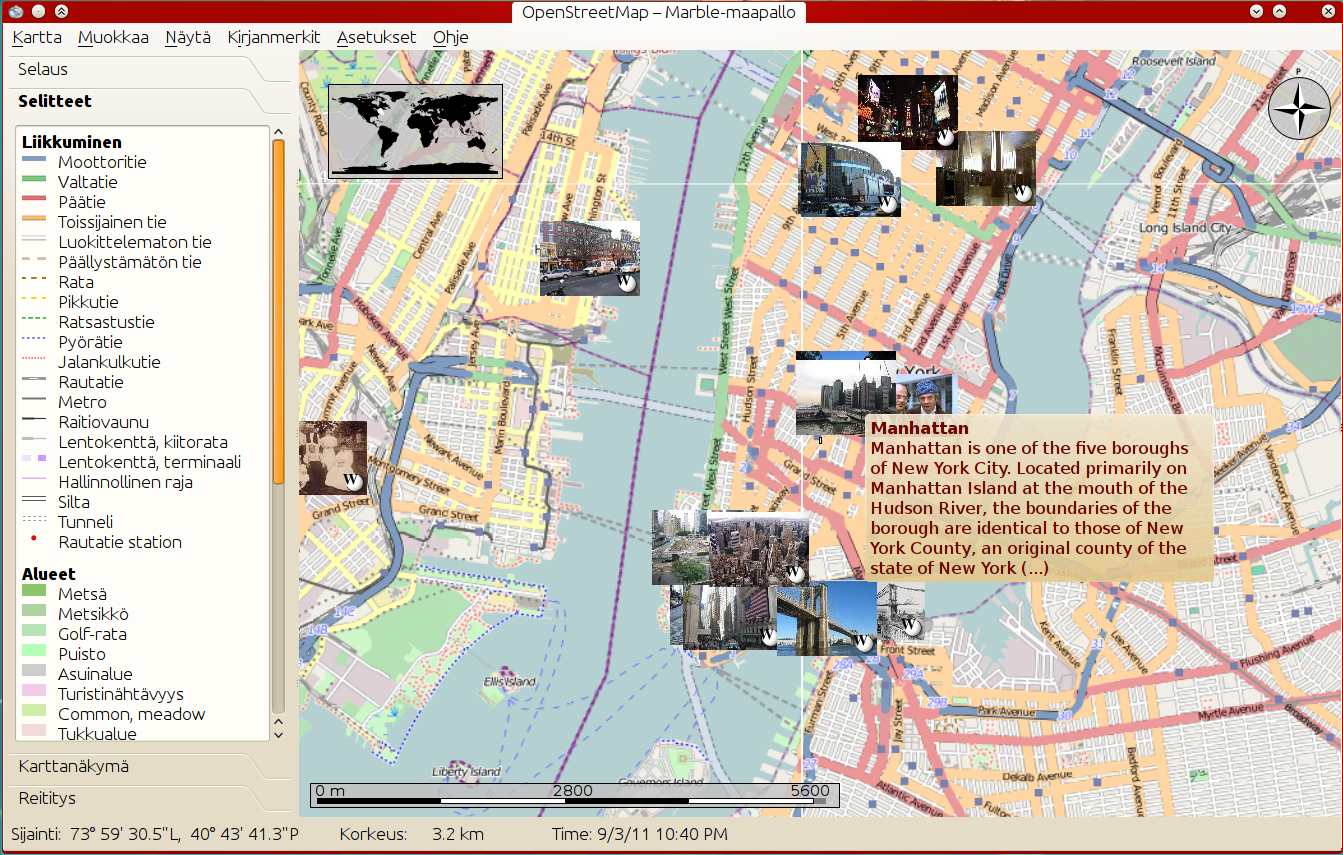Image resolution: width=1343 pixels, height=855 pixels.
Task: Click the orange legend scrollbar handle
Action: pos(279,313)
